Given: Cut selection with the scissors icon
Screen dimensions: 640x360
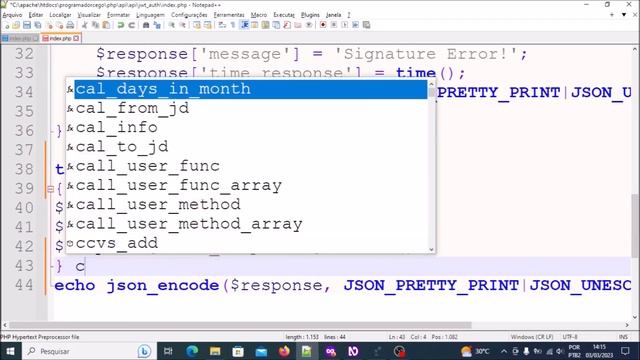Looking at the screenshot, I should (84, 25).
